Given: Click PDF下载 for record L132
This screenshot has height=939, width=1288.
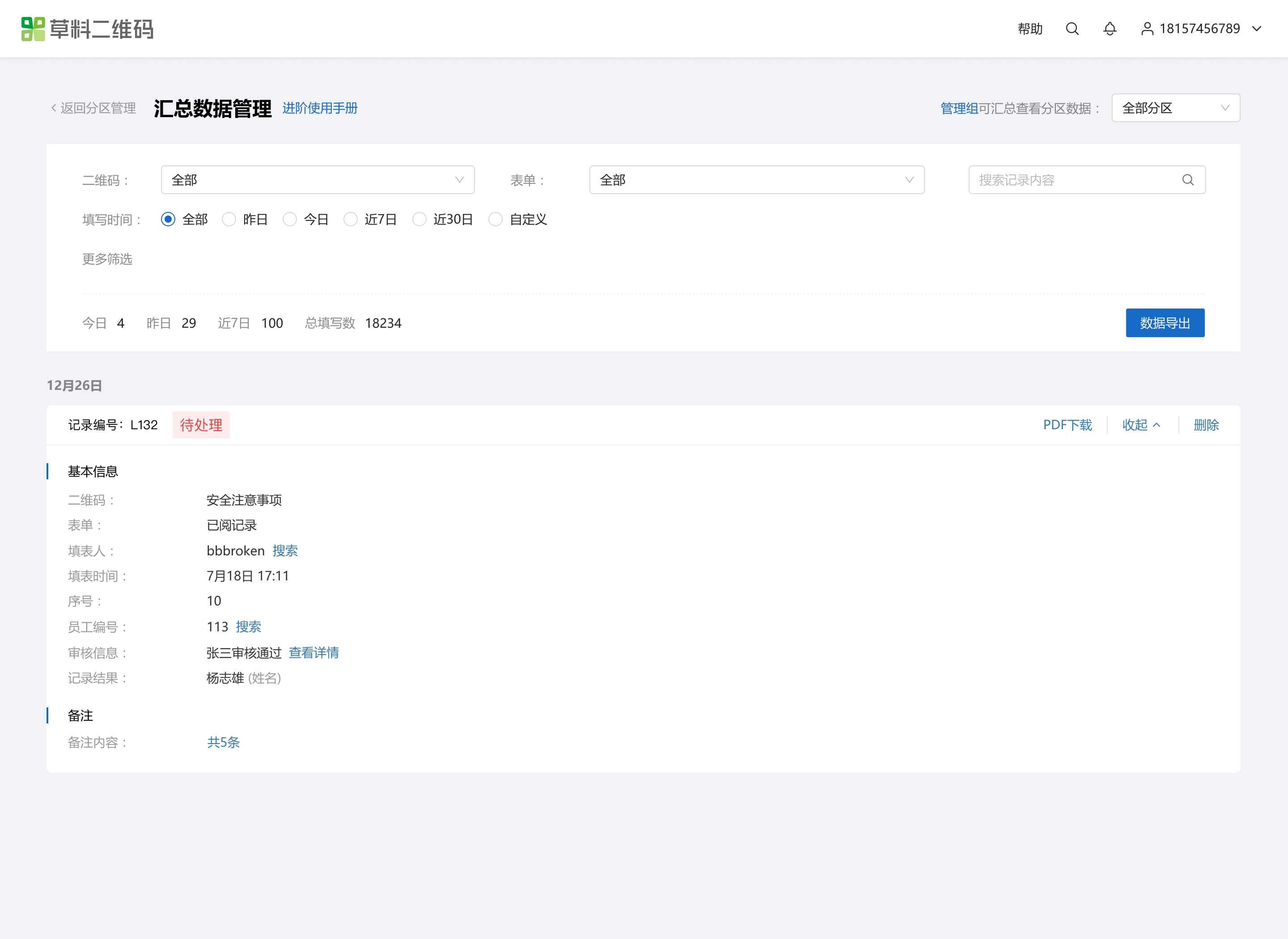Looking at the screenshot, I should (1067, 425).
